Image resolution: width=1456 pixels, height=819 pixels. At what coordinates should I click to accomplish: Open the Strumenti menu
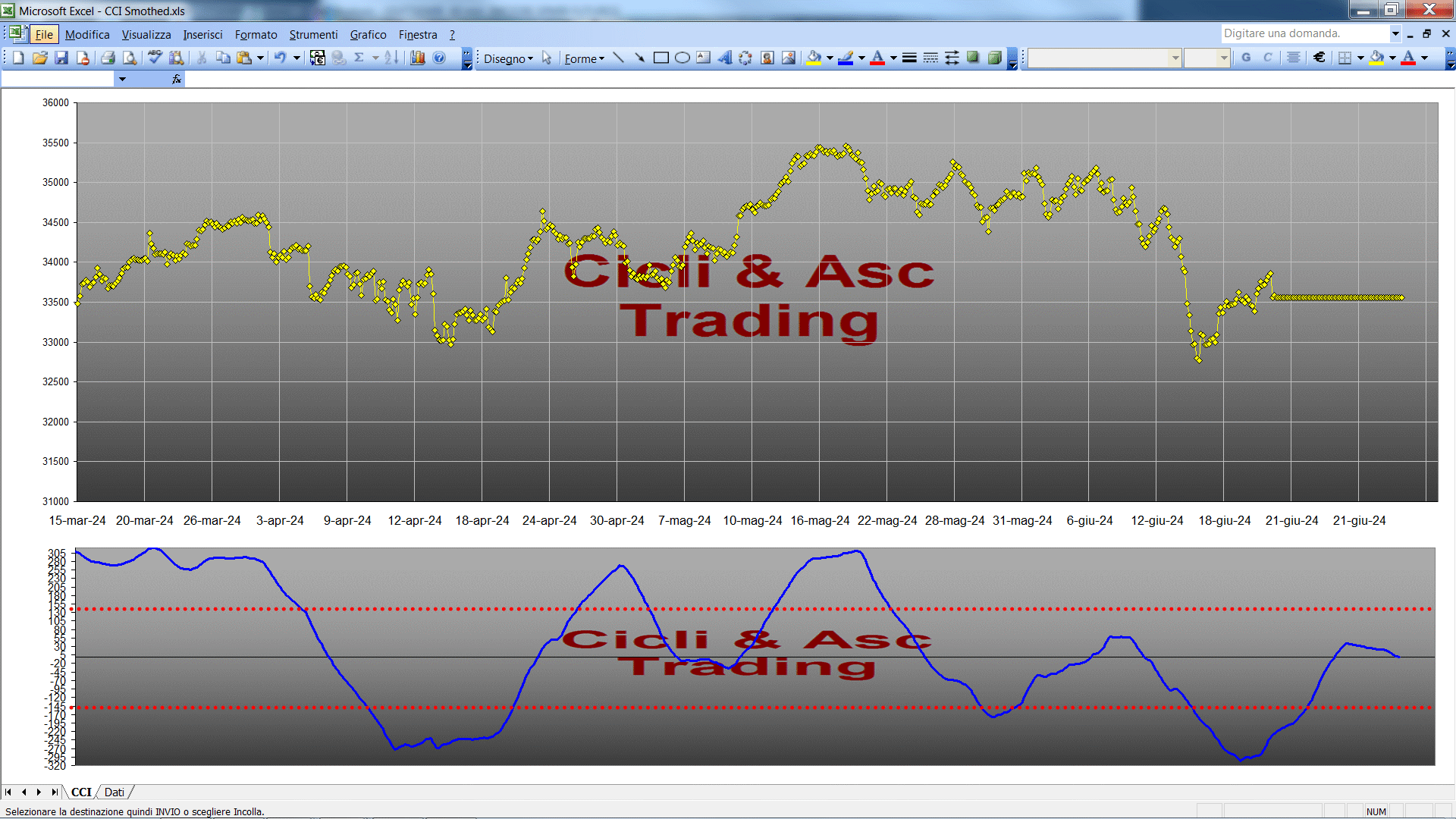point(313,34)
